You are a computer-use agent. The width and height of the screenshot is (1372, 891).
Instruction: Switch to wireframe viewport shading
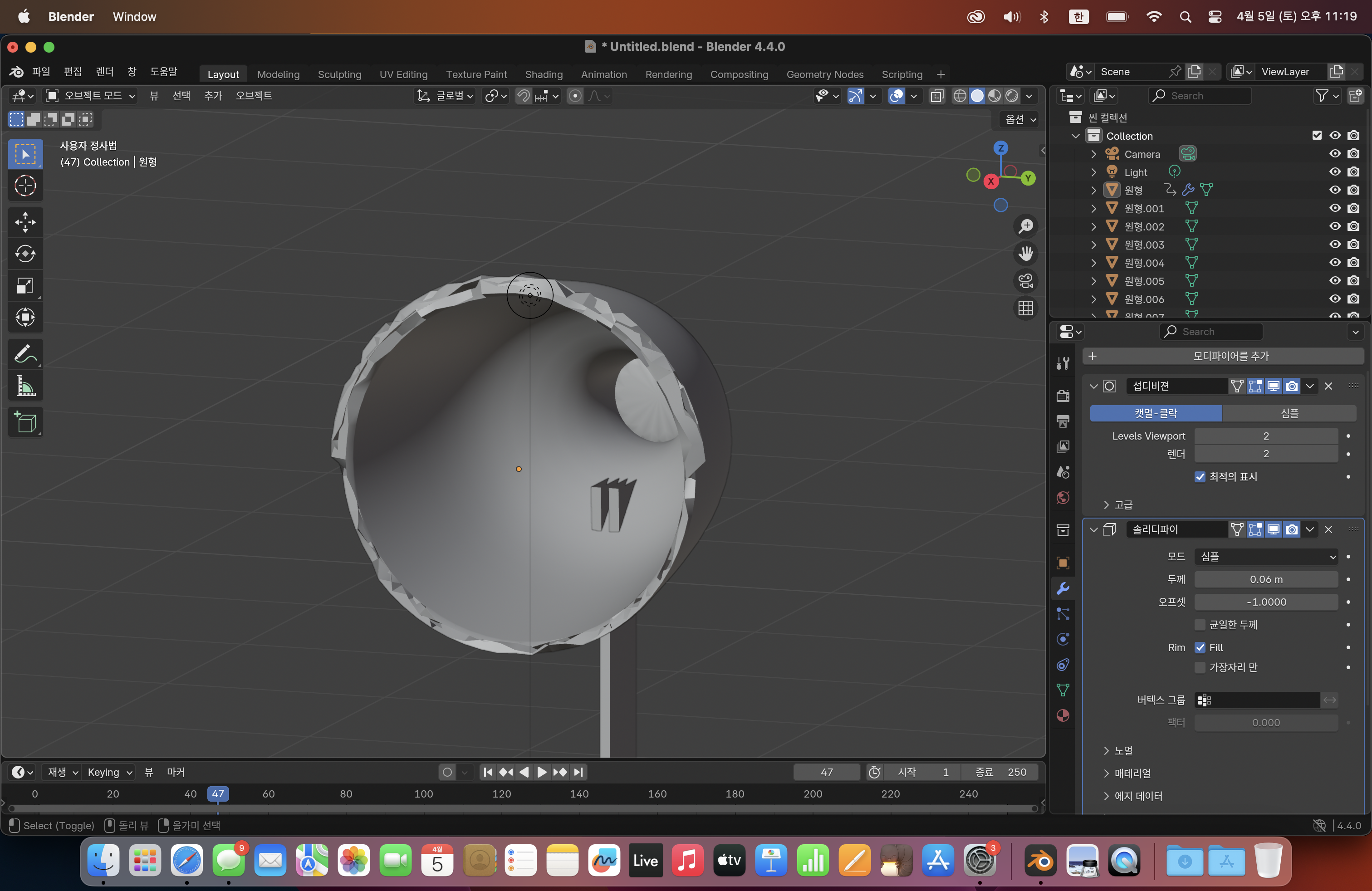click(x=960, y=96)
